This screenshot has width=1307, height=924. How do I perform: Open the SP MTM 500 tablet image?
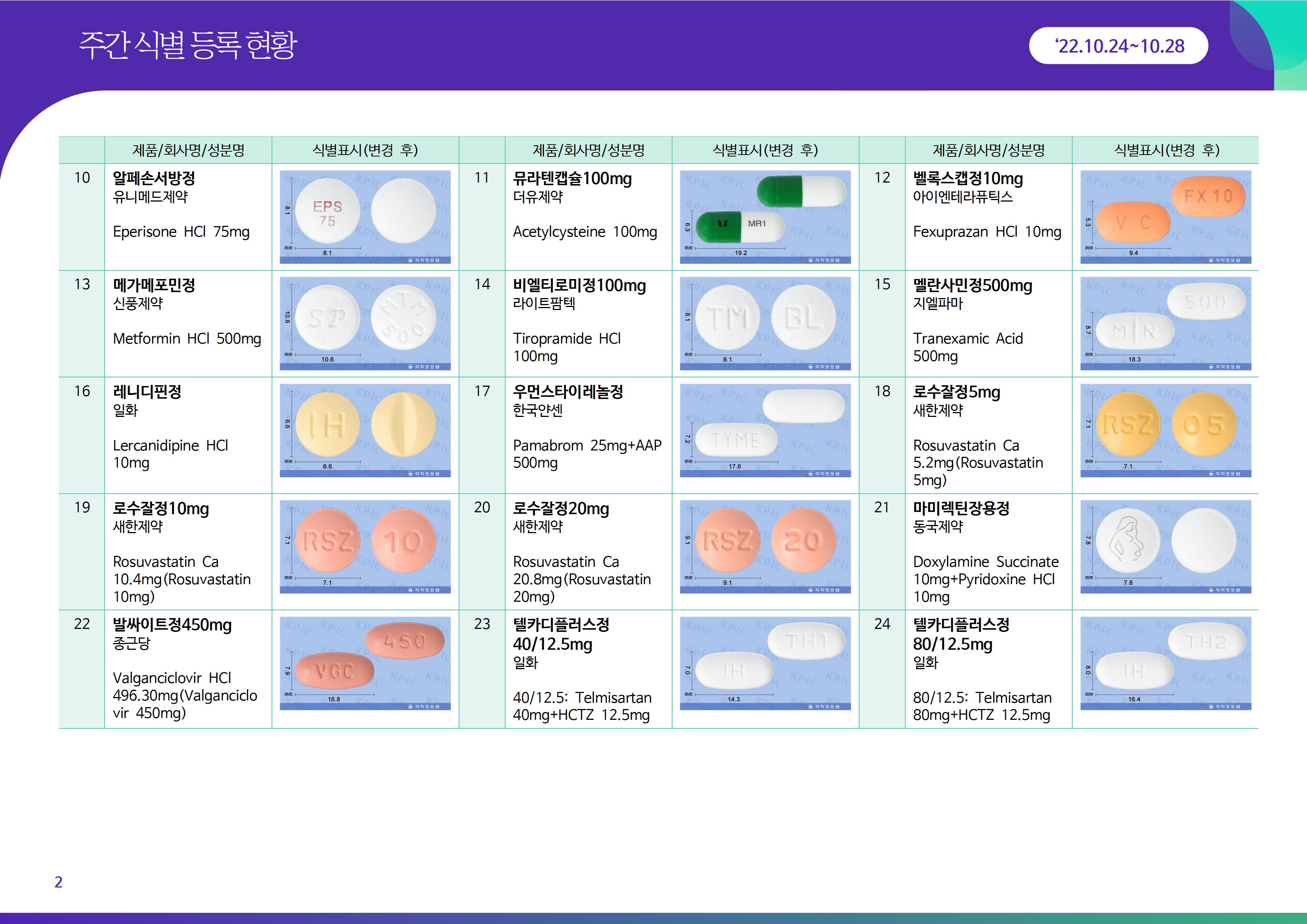pos(365,323)
